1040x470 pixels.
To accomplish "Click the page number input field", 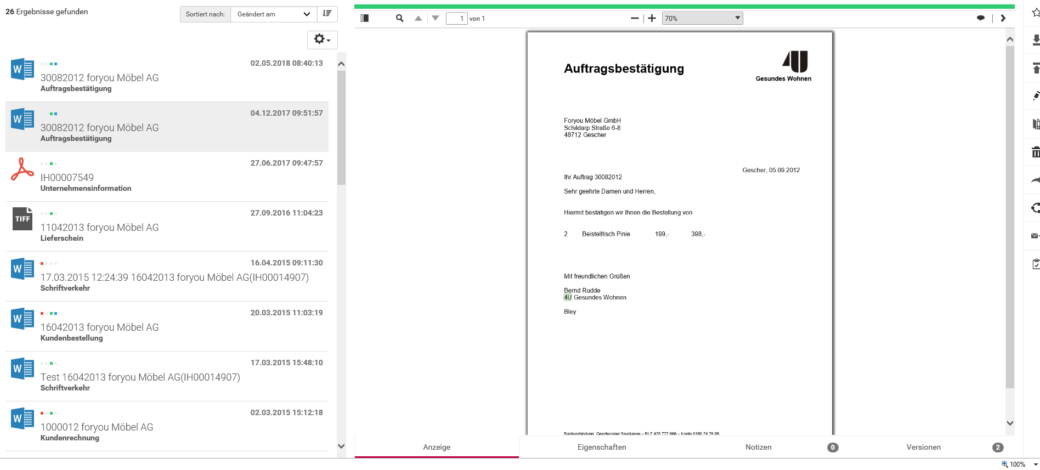I will [x=456, y=19].
